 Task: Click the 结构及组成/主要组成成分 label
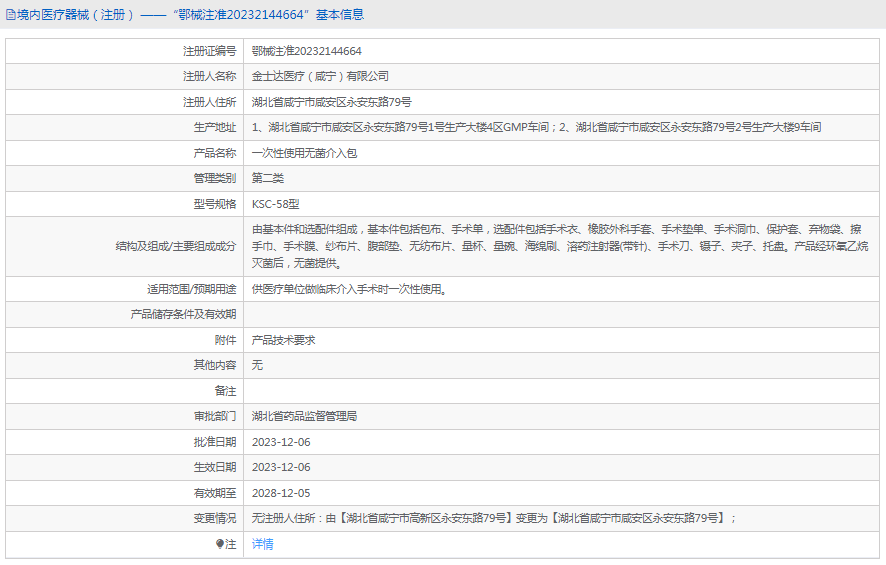(x=176, y=246)
